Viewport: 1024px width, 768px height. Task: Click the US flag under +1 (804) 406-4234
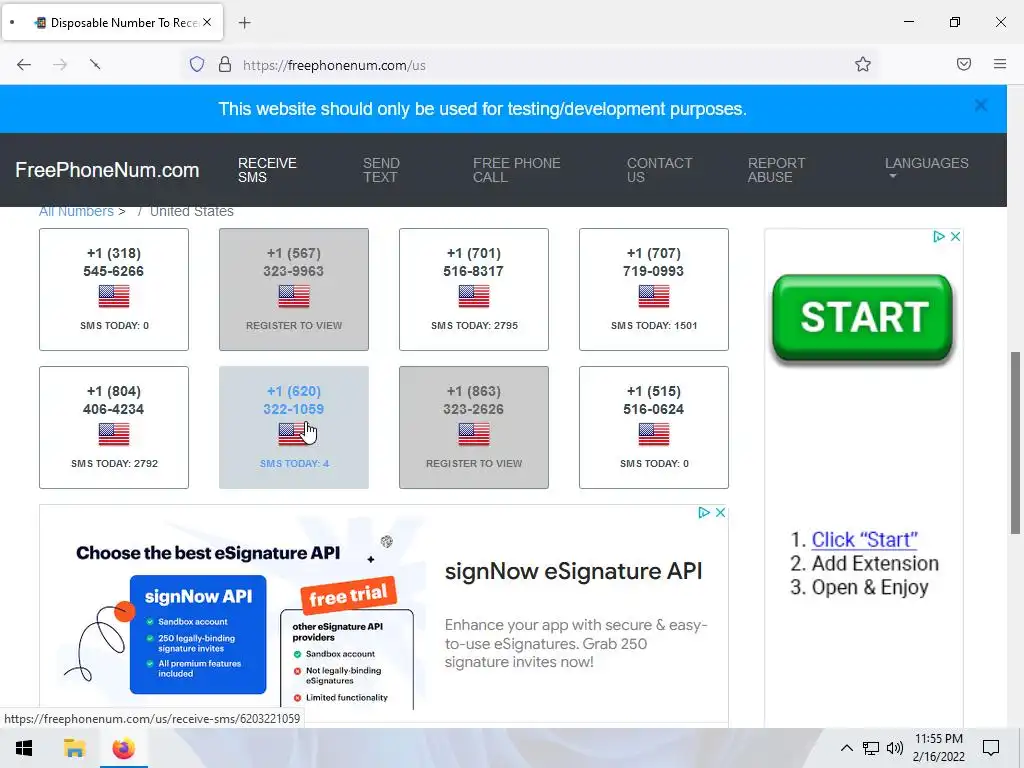(114, 434)
